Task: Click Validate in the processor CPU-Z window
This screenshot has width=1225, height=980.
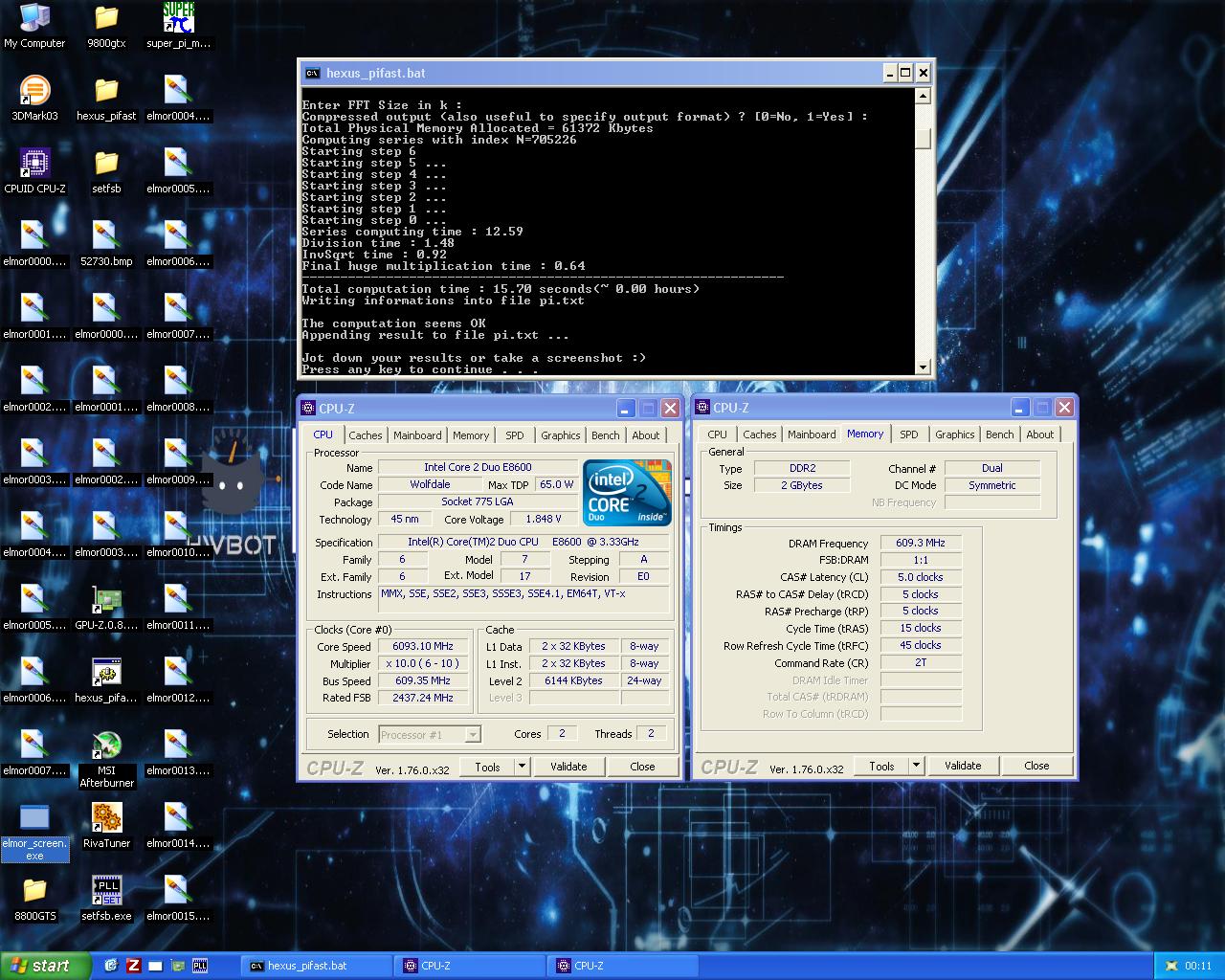Action: [568, 767]
